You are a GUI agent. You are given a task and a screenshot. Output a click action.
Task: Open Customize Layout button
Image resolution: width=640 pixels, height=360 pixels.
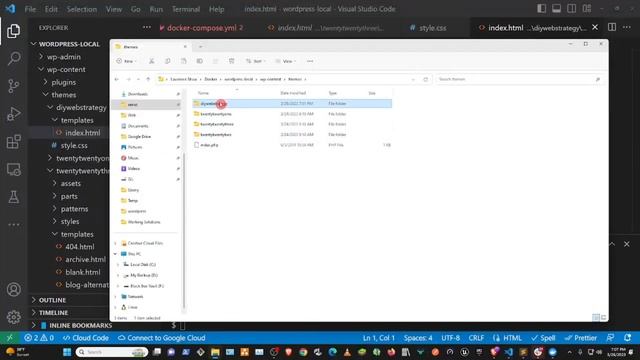(x=587, y=9)
